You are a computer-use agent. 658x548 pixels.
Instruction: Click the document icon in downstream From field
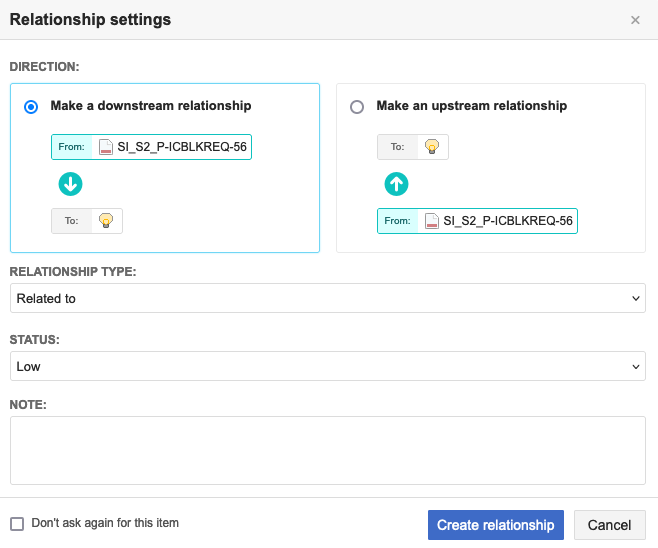click(106, 147)
